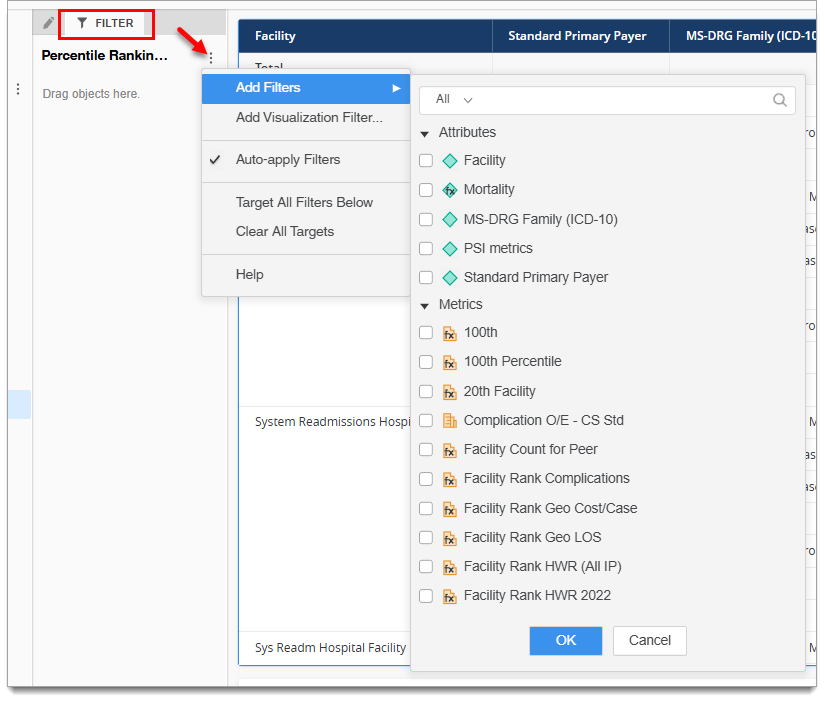Collapse the Metrics section

(x=425, y=305)
